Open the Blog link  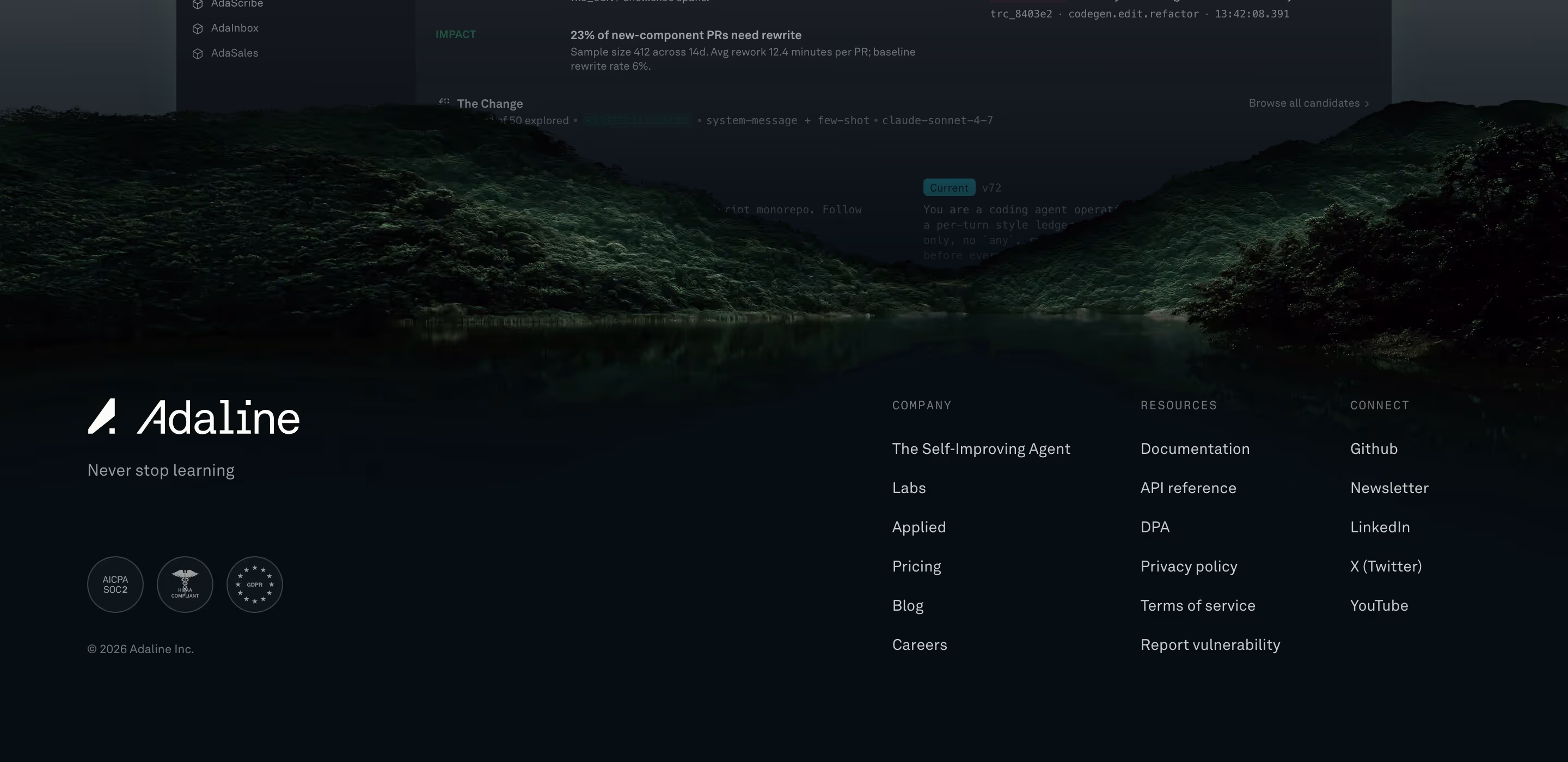908,605
